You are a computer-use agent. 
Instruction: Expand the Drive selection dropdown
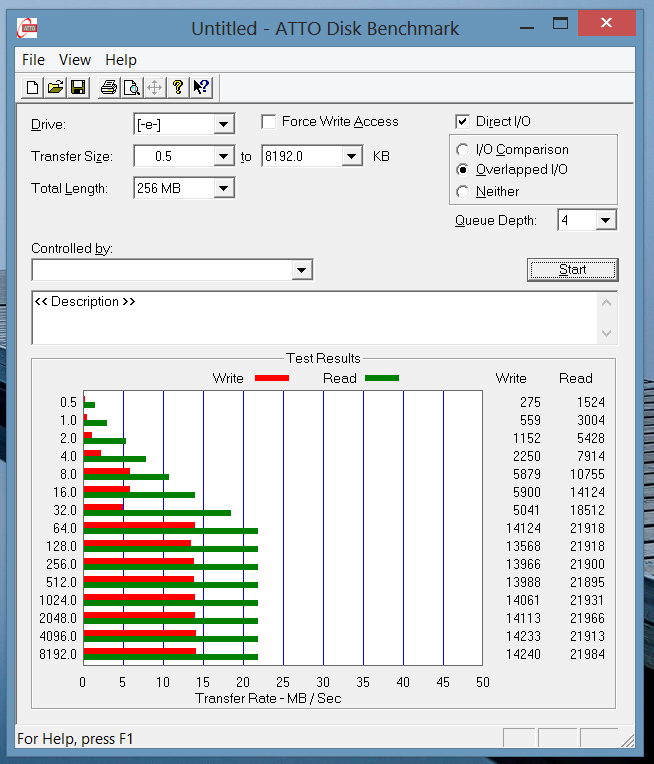click(x=223, y=124)
